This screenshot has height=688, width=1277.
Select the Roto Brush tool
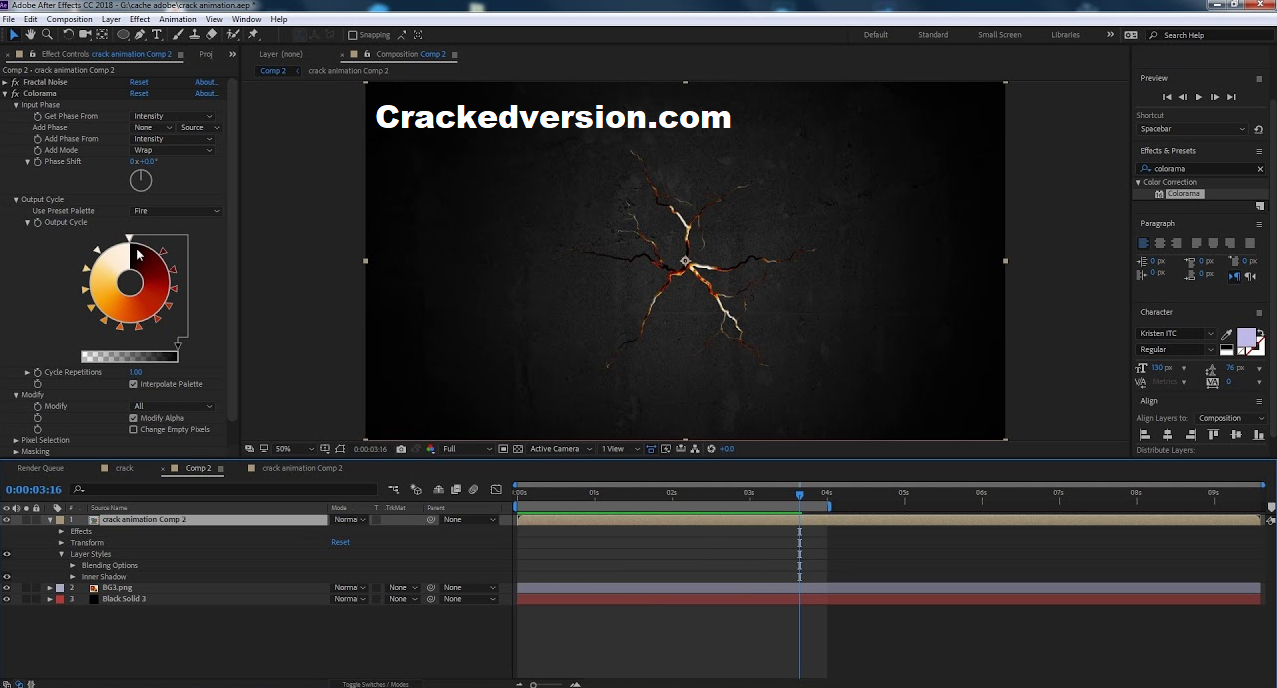(233, 35)
